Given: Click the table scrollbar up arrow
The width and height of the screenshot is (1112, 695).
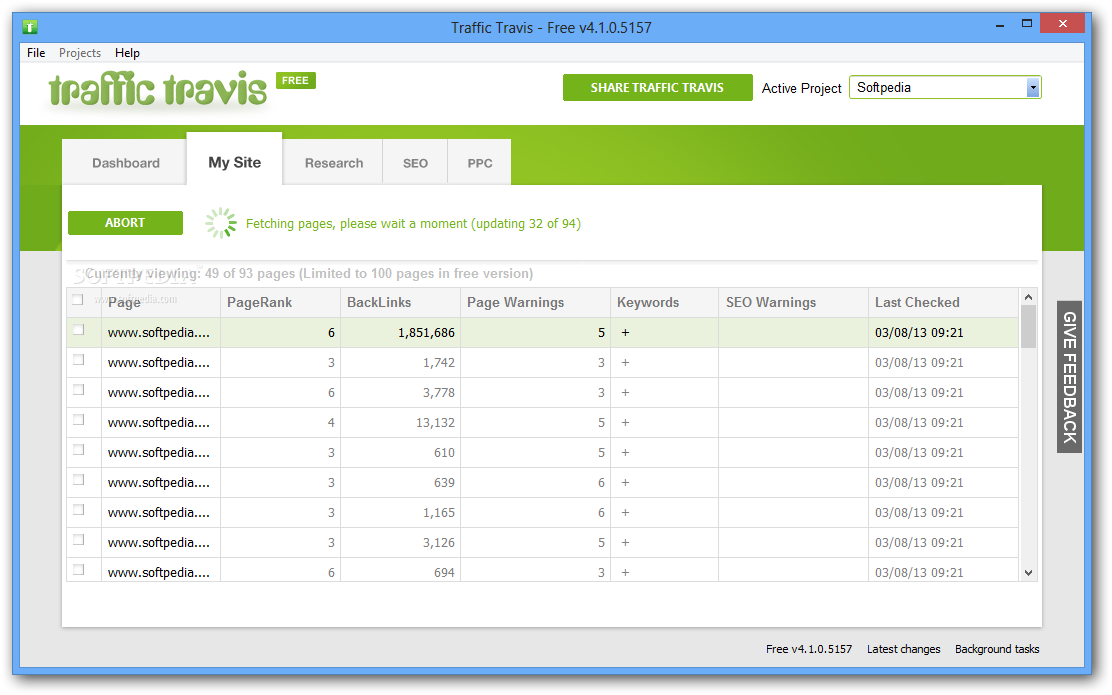Looking at the screenshot, I should pyautogui.click(x=1028, y=296).
